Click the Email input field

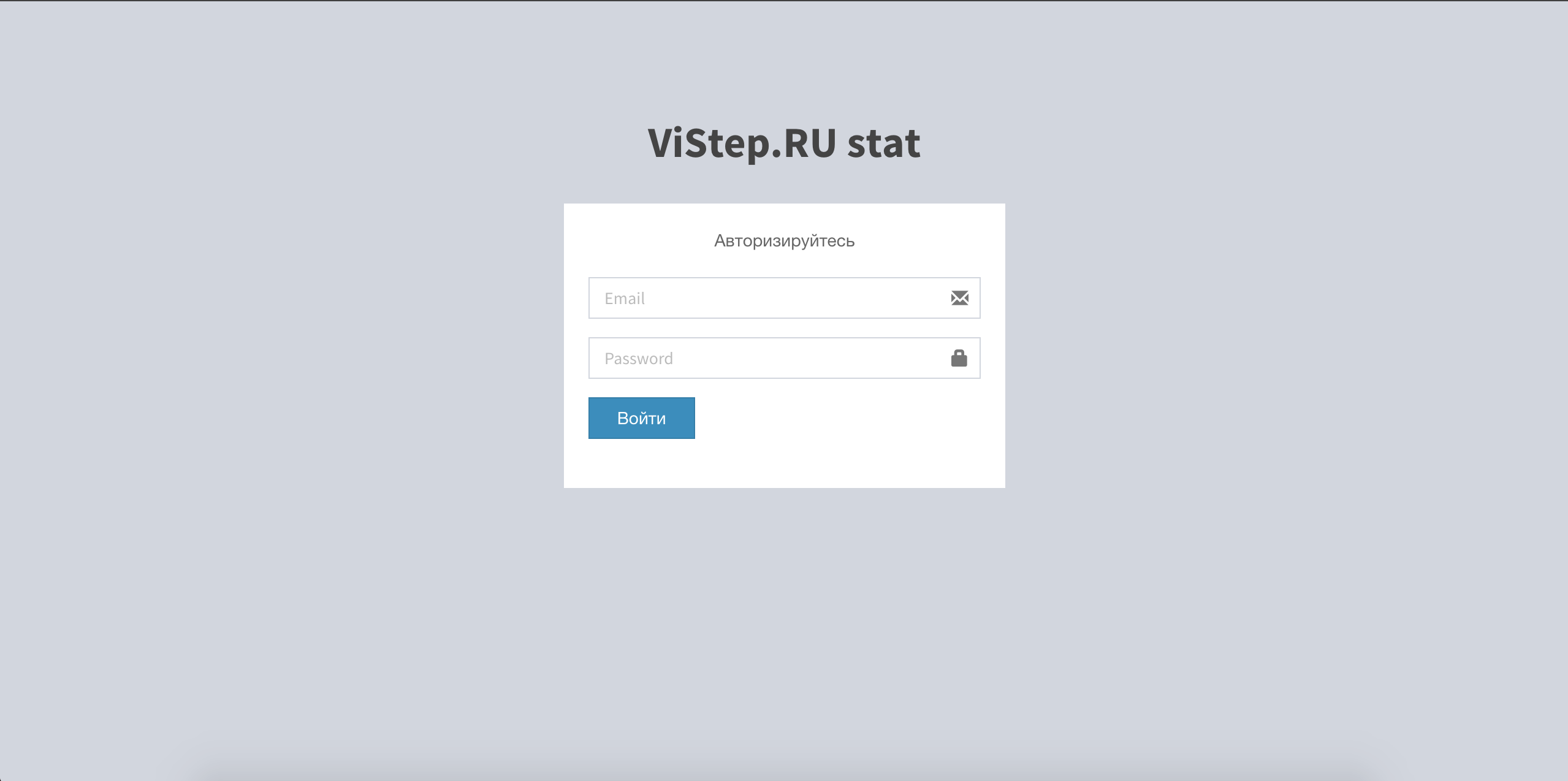784,298
